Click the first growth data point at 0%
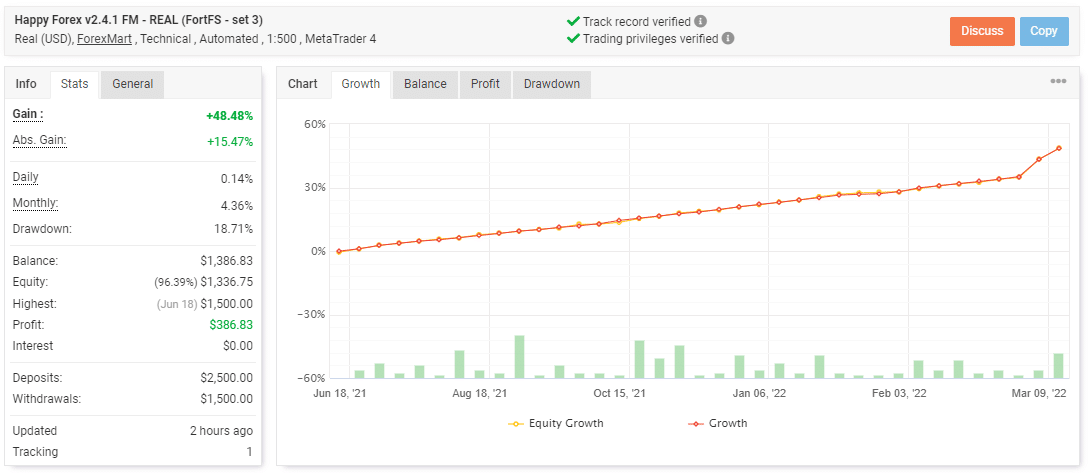This screenshot has width=1089, height=473. (339, 251)
